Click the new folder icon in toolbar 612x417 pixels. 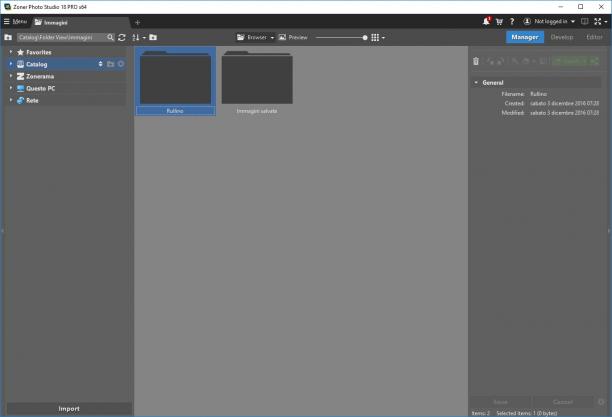(153, 37)
